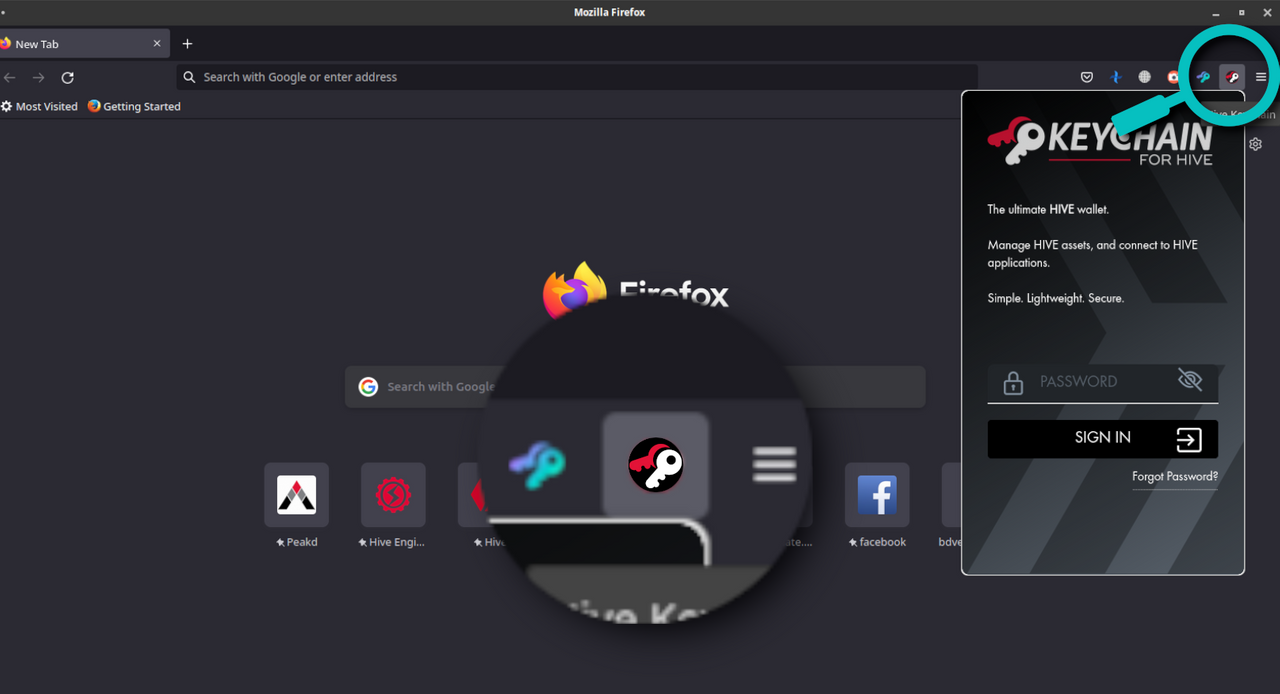Select the New Tab tab
This screenshot has height=694, width=1280.
tap(84, 44)
